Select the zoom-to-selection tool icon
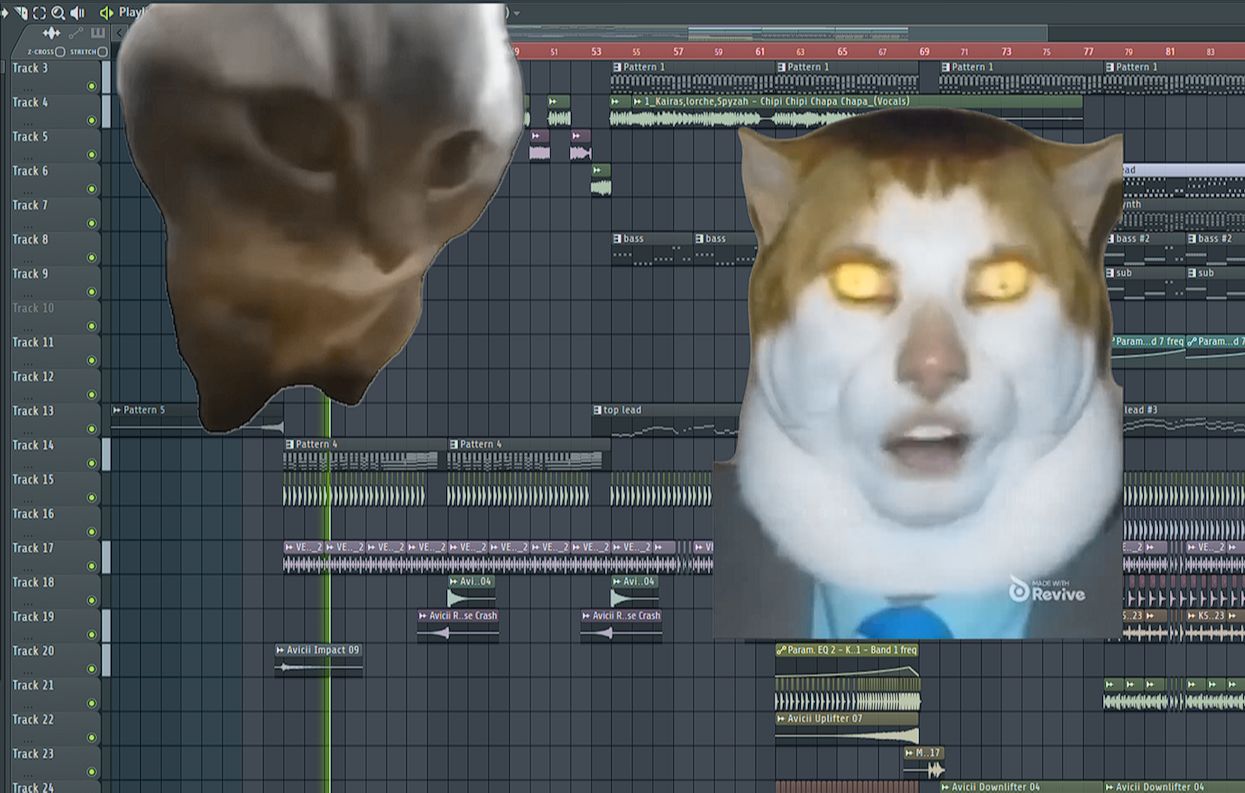This screenshot has height=793, width=1245. pyautogui.click(x=39, y=13)
